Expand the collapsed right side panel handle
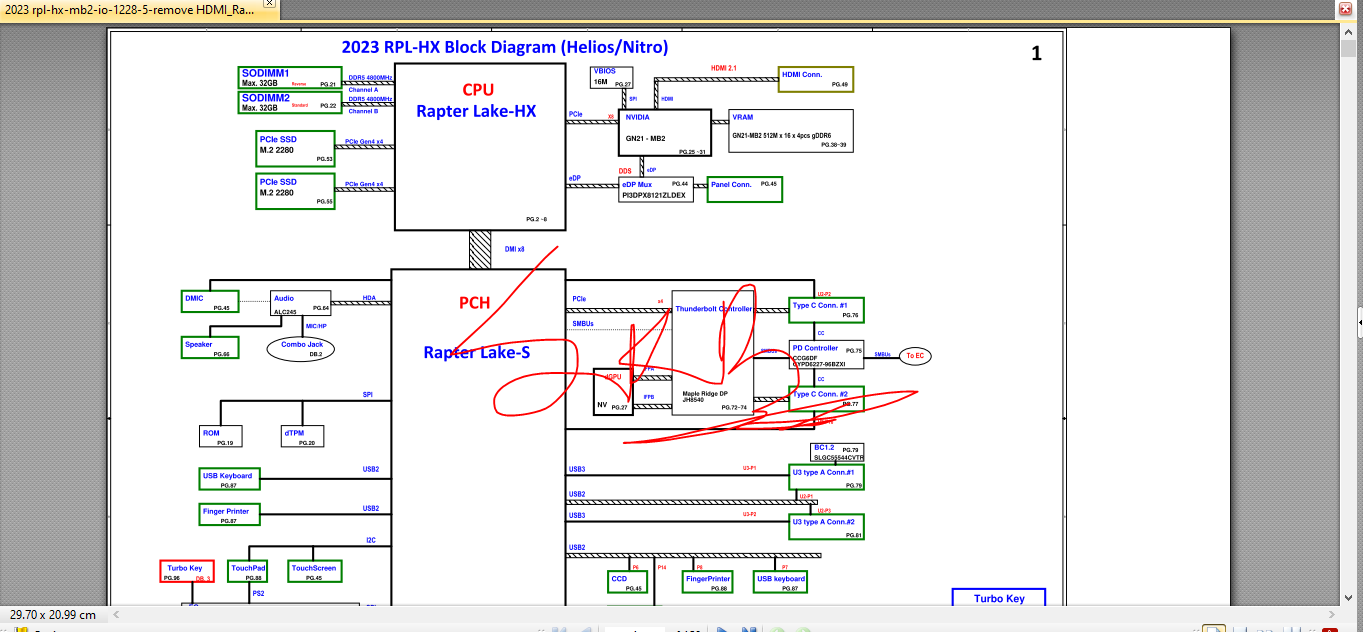 coord(1359,322)
